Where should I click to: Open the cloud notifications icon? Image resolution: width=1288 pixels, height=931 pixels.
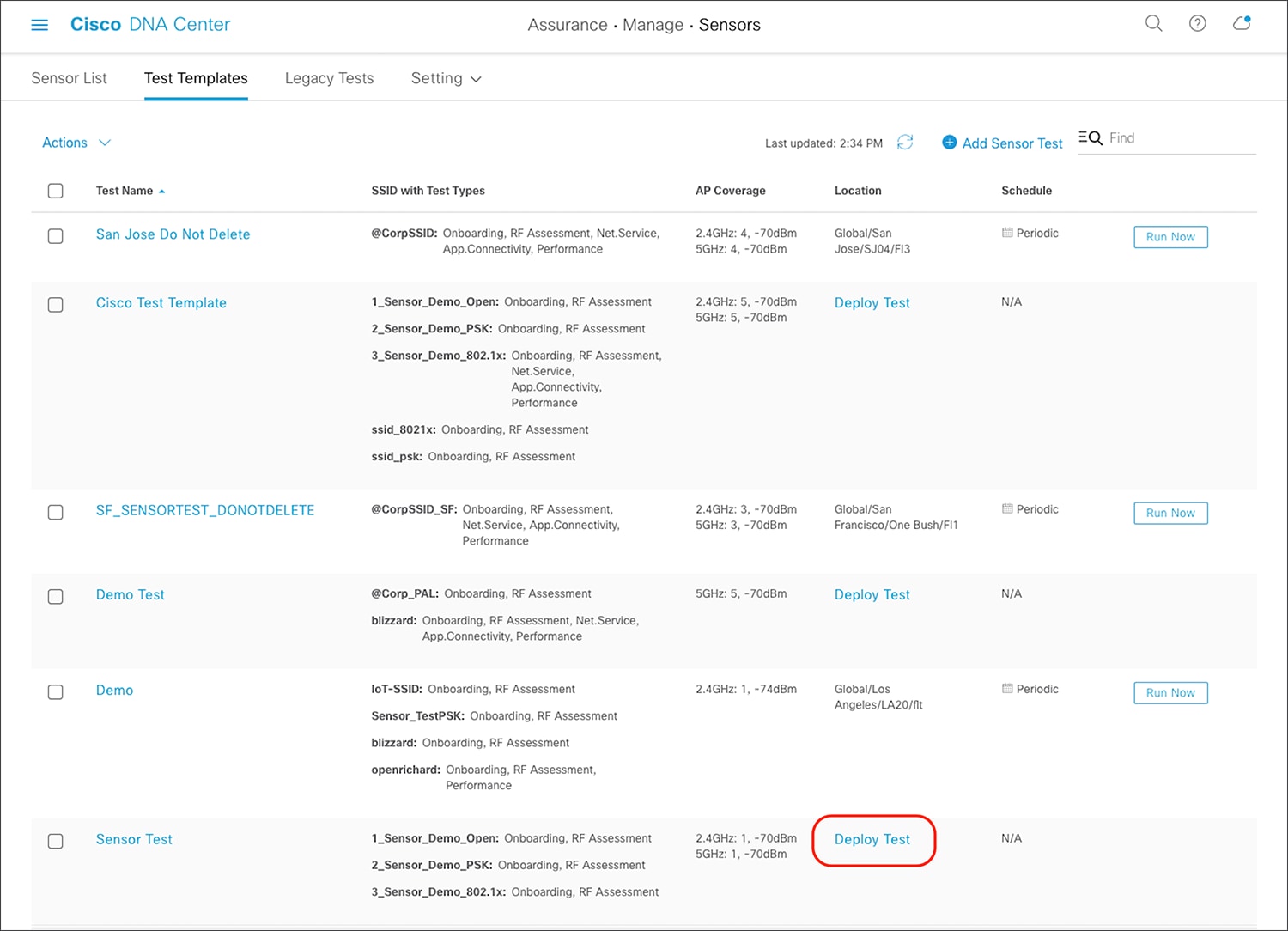pyautogui.click(x=1242, y=23)
